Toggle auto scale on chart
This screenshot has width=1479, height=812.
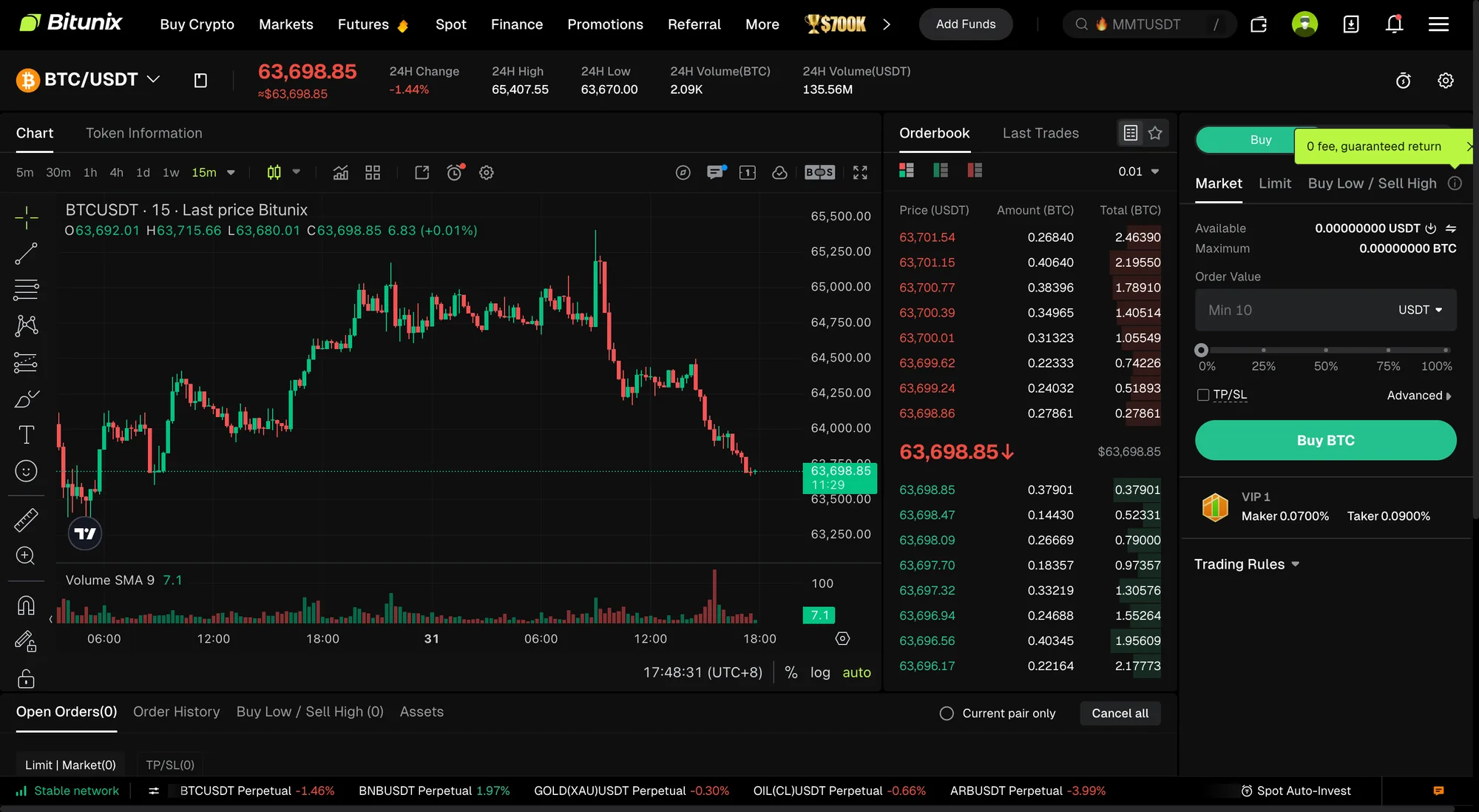(856, 672)
